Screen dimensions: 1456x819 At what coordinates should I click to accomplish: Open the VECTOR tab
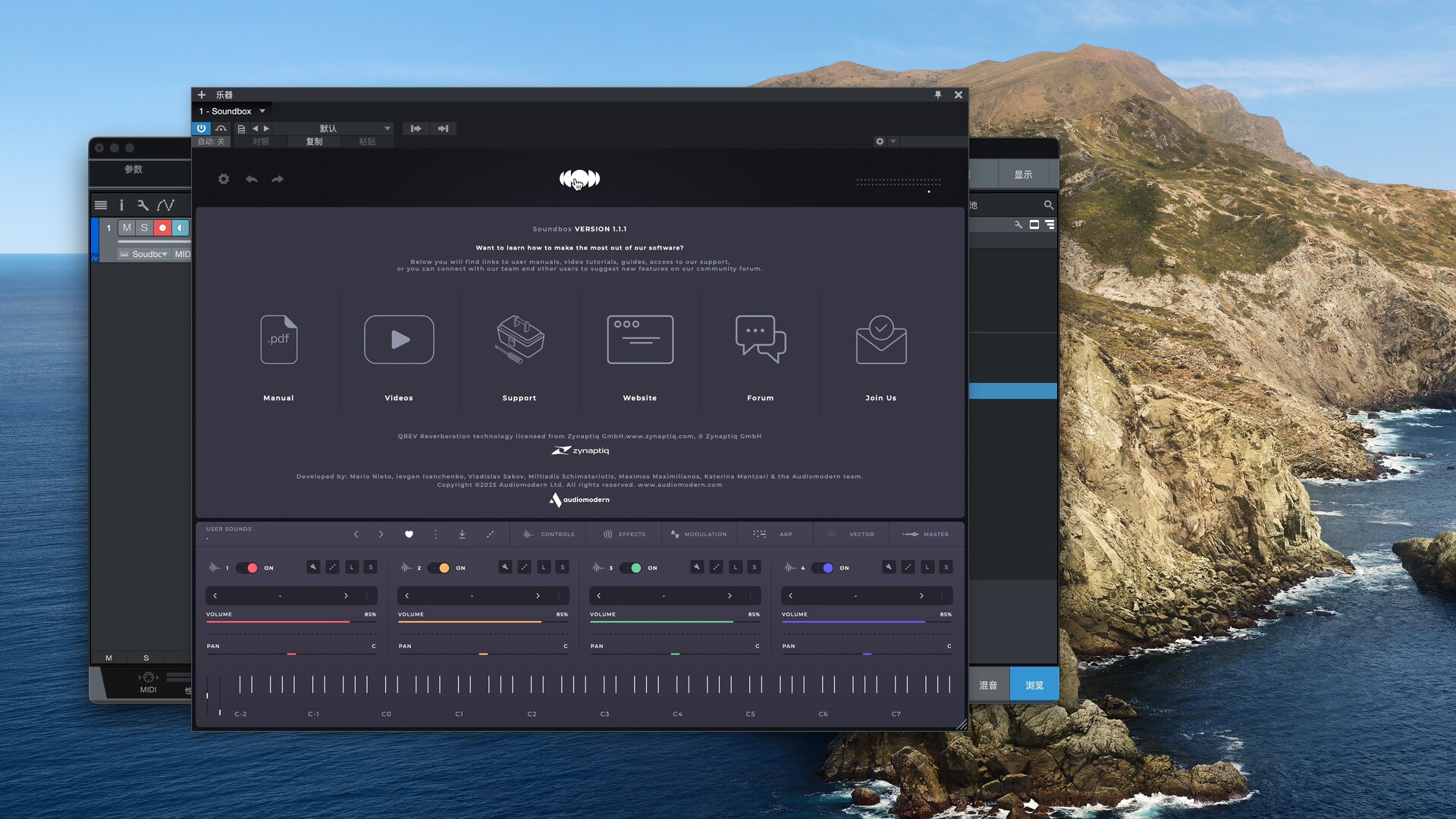(x=852, y=535)
